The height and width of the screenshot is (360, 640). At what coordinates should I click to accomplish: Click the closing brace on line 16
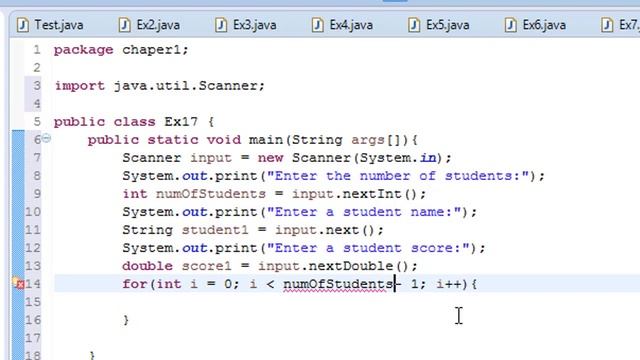point(126,320)
